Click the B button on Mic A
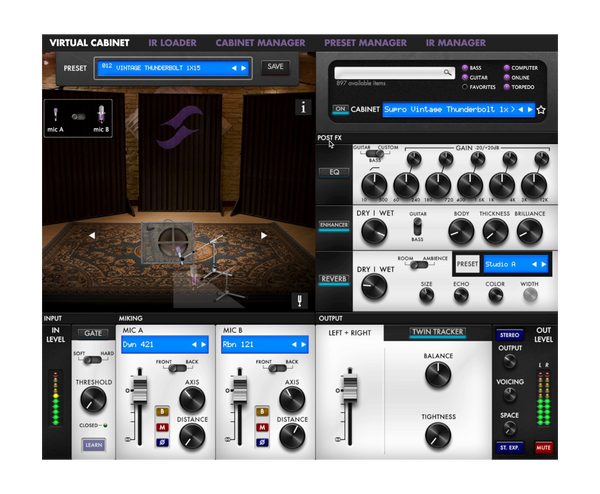Image resolution: width=600 pixels, height=494 pixels. tap(161, 411)
